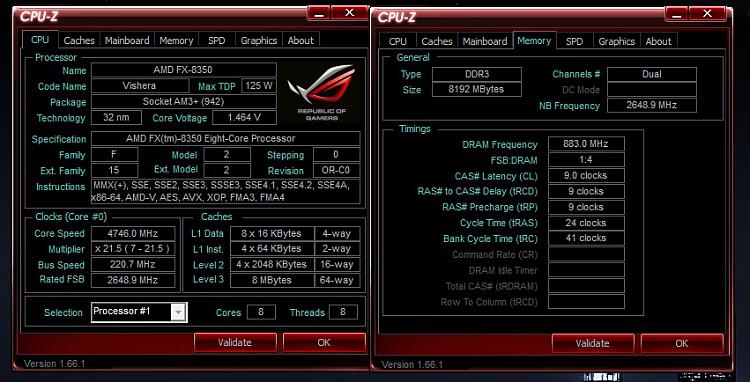Click the memory size value 8192 MBytes
Viewport: 750px width, 382px height.
coord(476,89)
